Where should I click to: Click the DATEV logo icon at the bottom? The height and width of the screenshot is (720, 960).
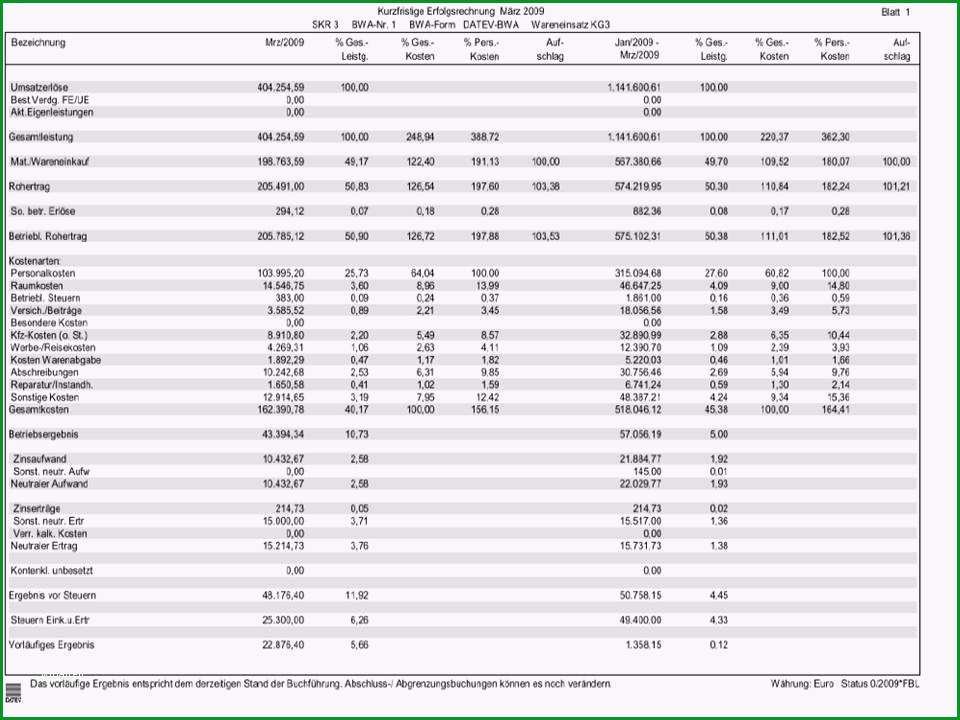[13, 692]
